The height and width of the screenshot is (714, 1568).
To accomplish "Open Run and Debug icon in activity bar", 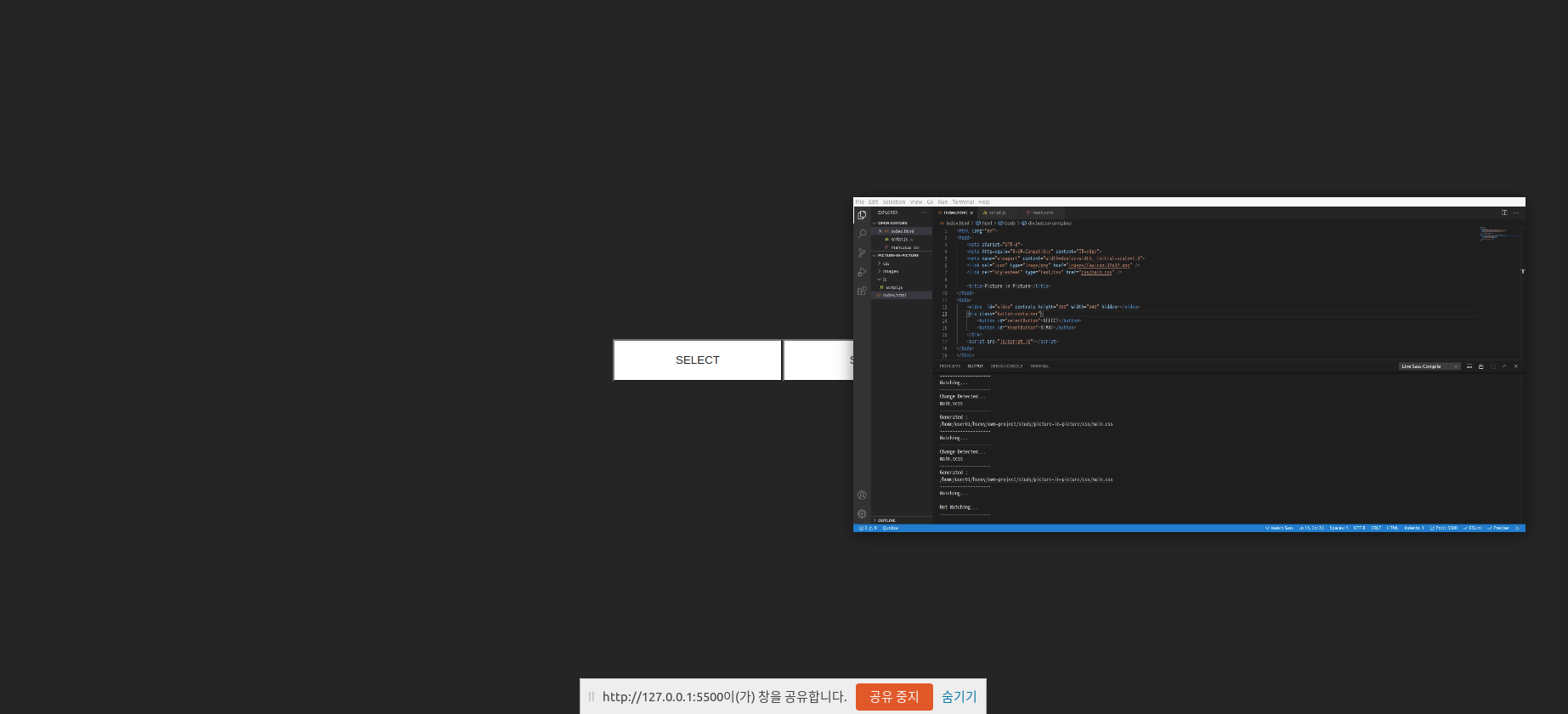I will point(862,272).
